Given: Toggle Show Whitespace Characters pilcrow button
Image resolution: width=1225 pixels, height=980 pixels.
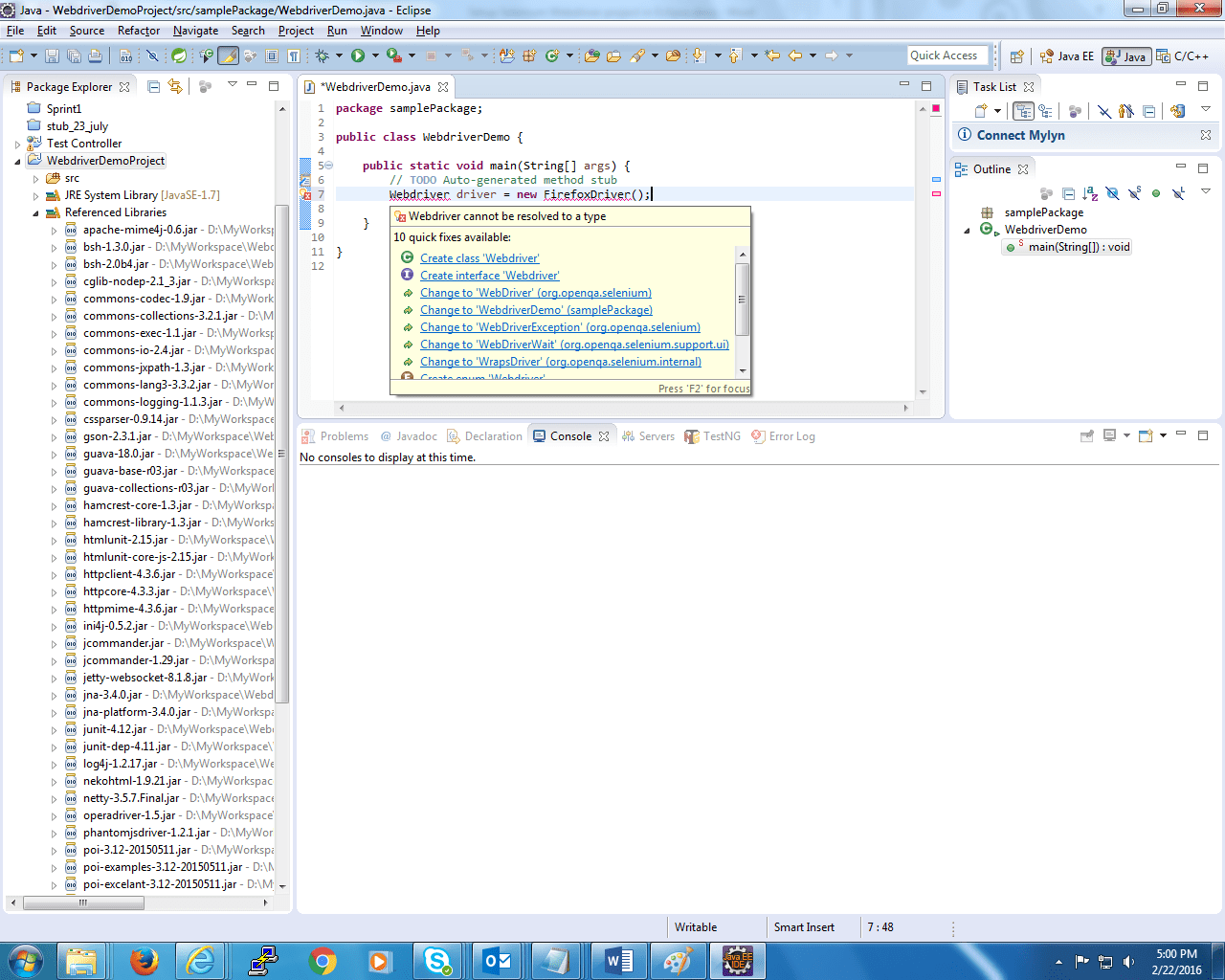Looking at the screenshot, I should [294, 56].
